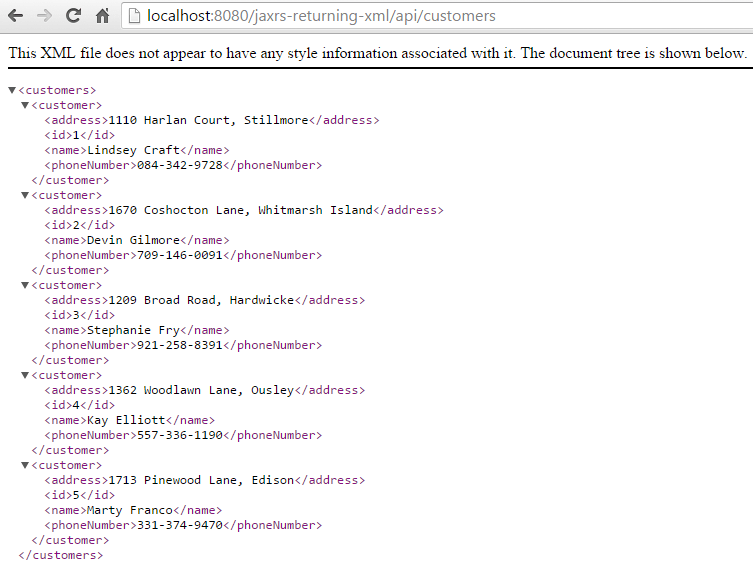The image size is (753, 584).
Task: Click the <id>4</id> element line
Action: coord(80,405)
